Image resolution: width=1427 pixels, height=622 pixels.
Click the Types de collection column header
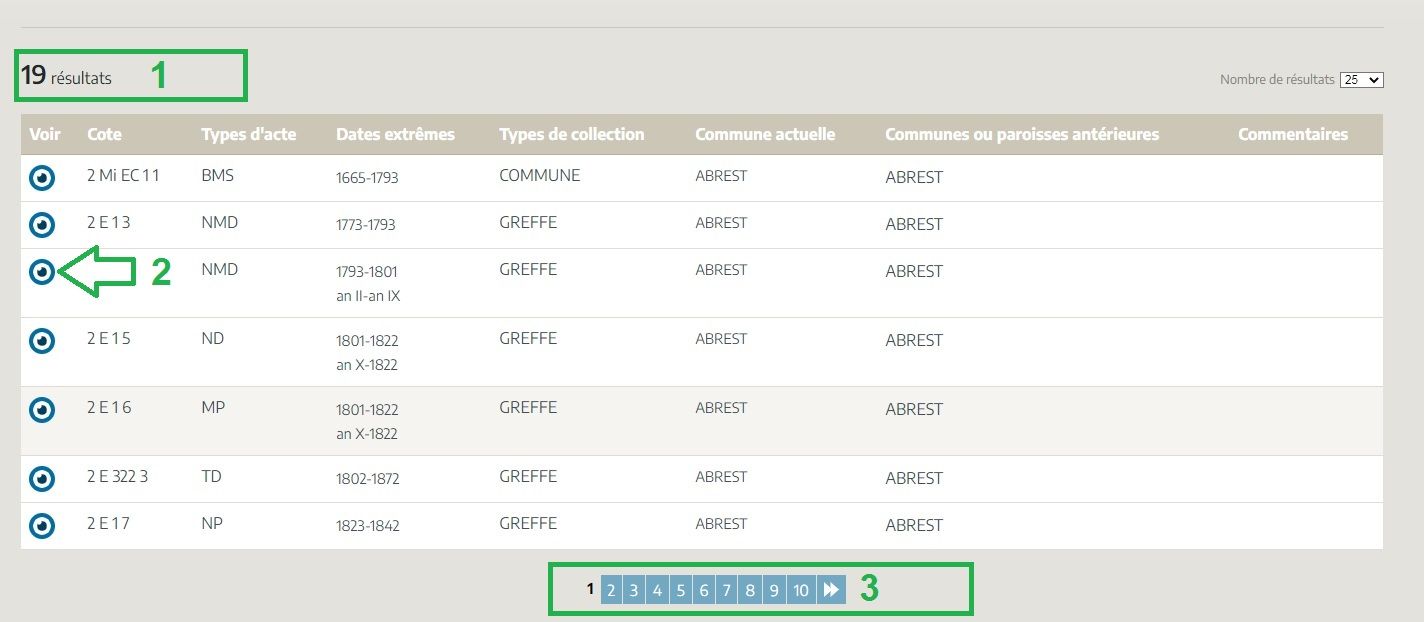571,134
